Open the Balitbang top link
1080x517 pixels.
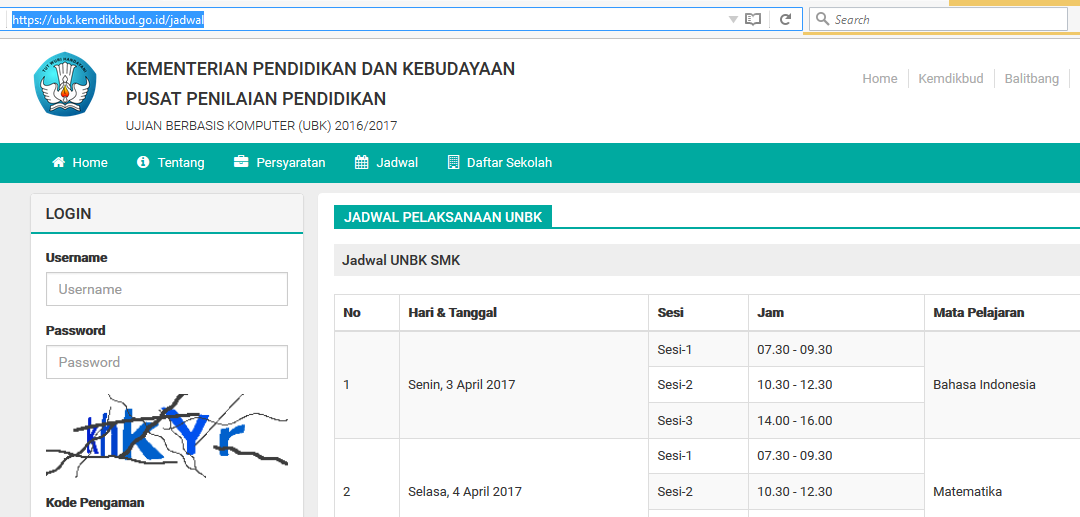pos(1031,78)
